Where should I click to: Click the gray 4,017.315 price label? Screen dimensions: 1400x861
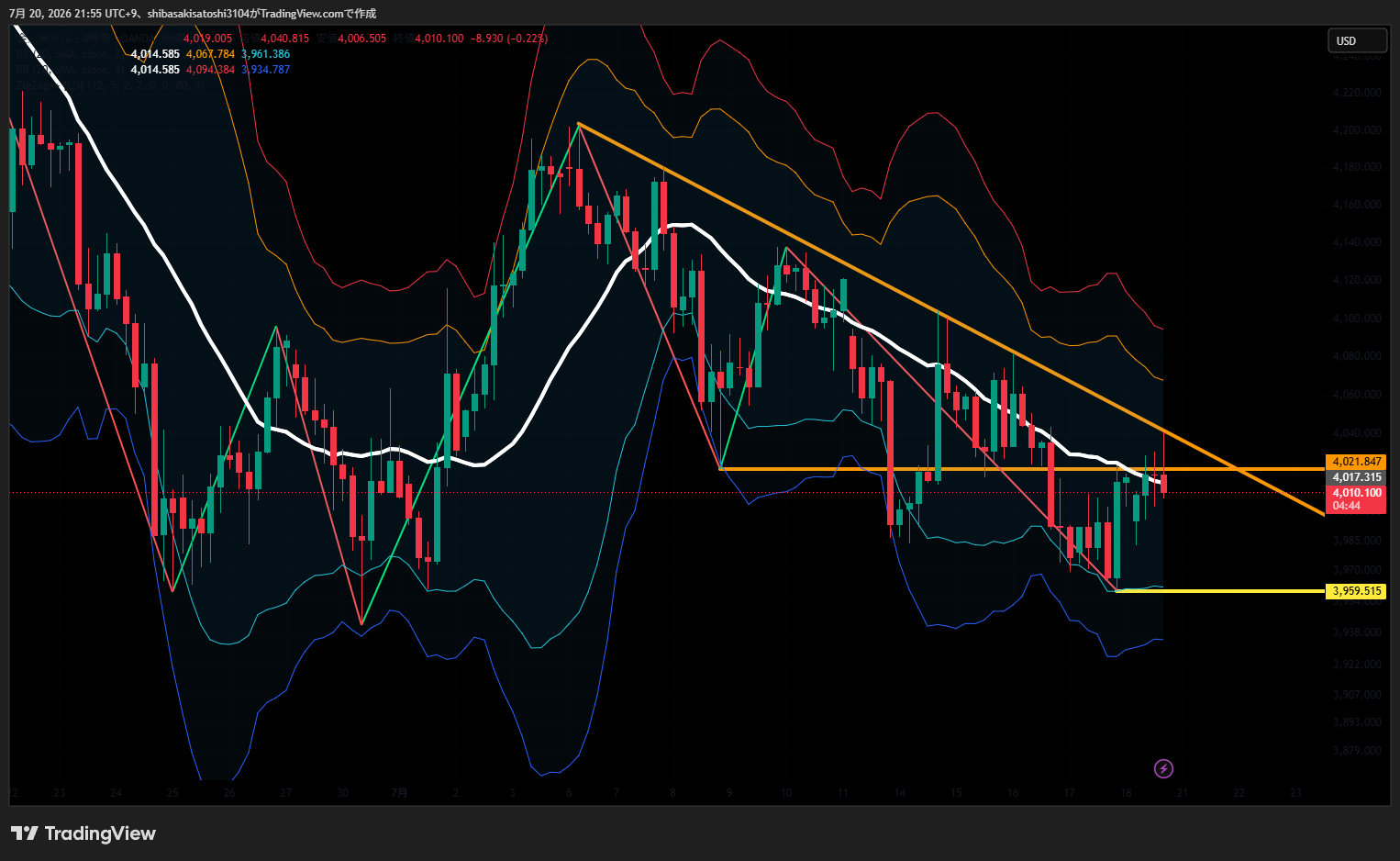1356,477
